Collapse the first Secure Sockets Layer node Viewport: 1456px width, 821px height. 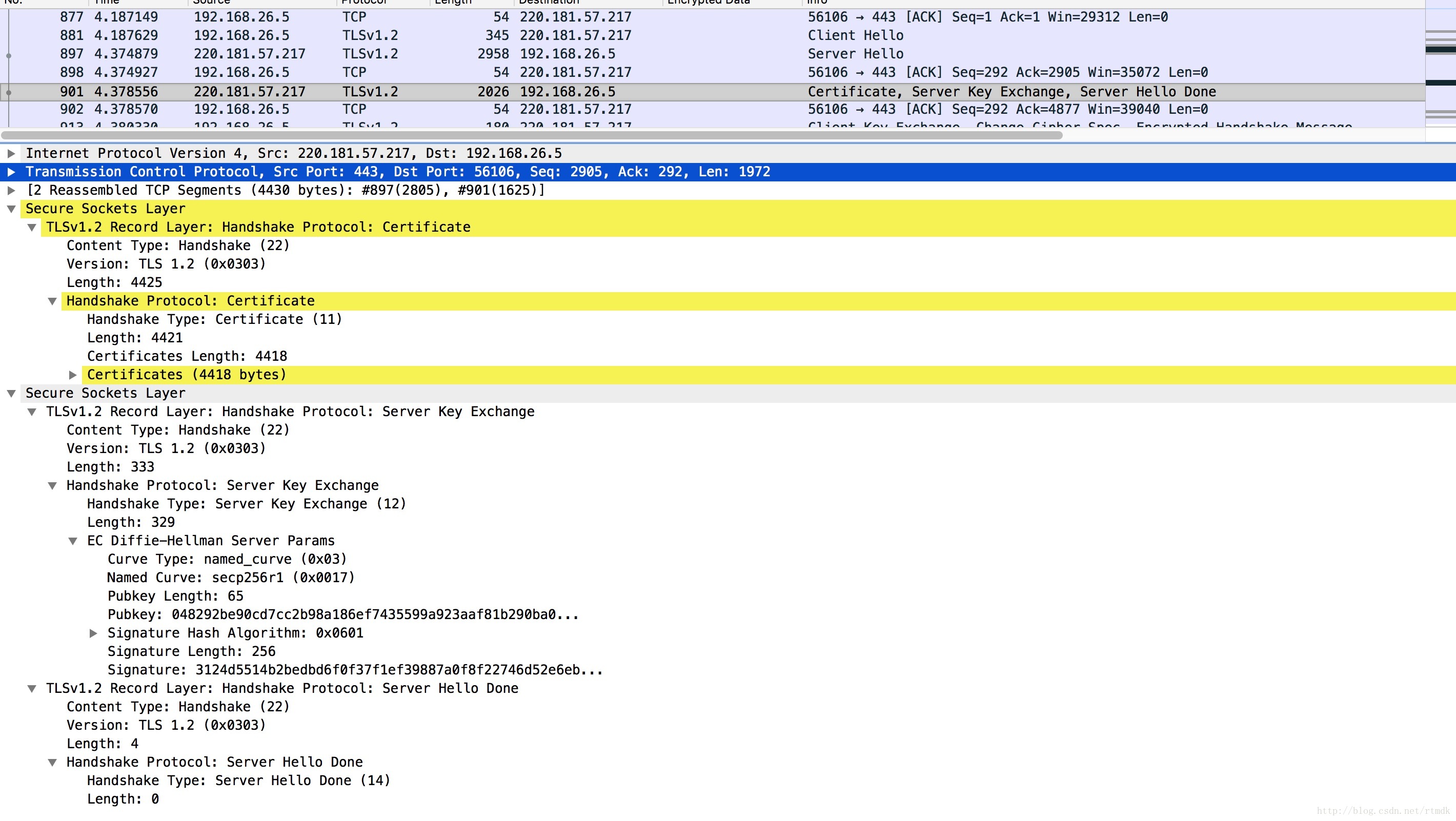point(11,209)
